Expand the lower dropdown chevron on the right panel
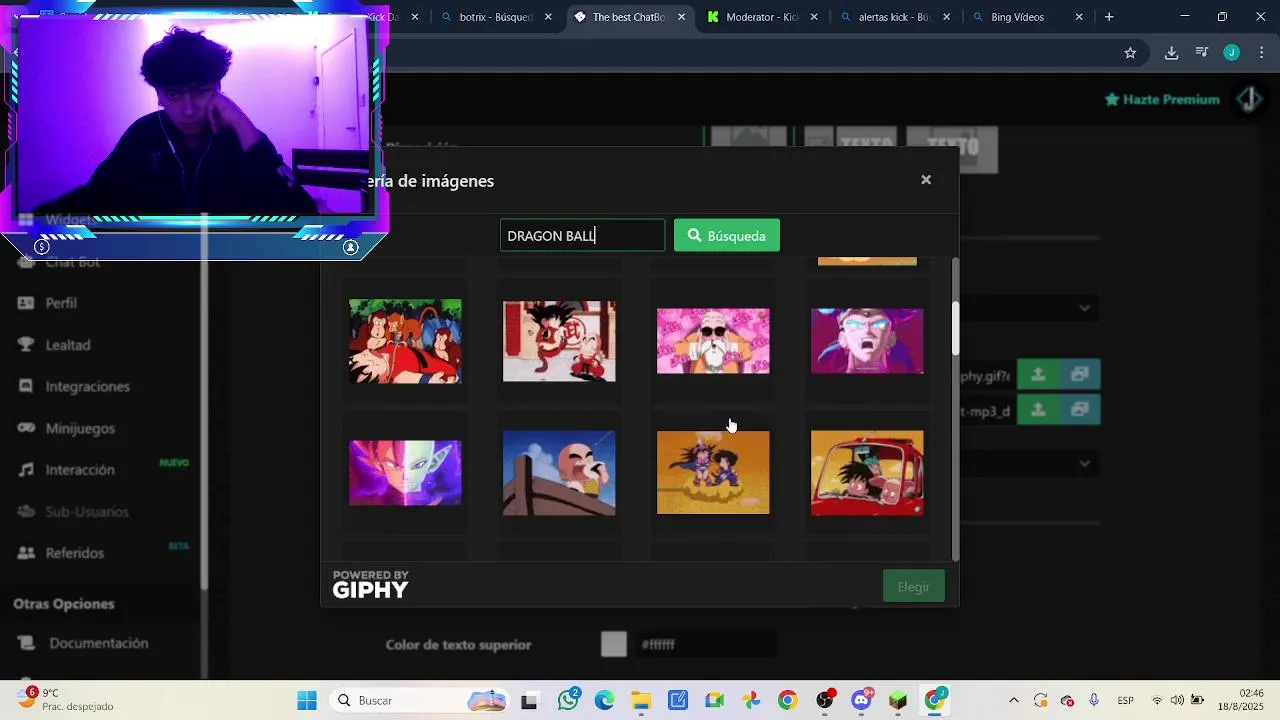The width and height of the screenshot is (1280, 720). pyautogui.click(x=1084, y=463)
